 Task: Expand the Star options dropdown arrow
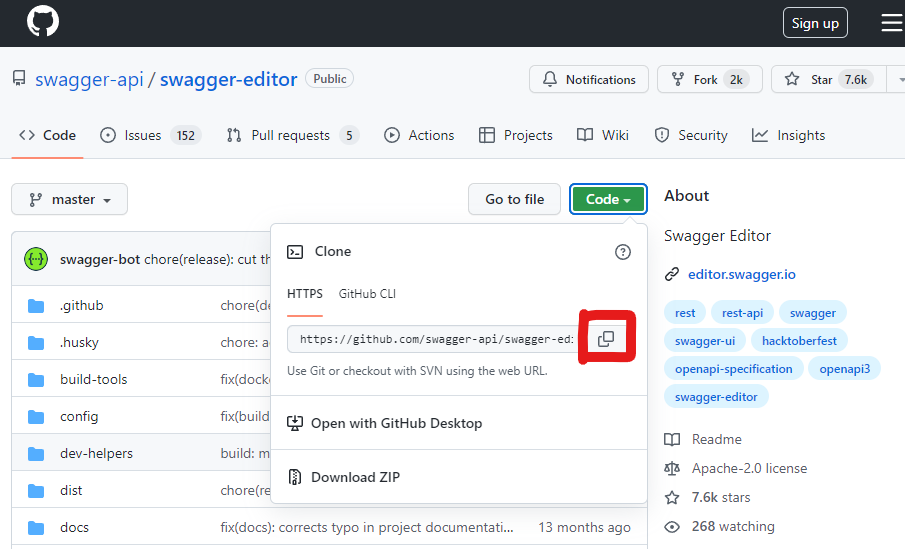pyautogui.click(x=899, y=79)
